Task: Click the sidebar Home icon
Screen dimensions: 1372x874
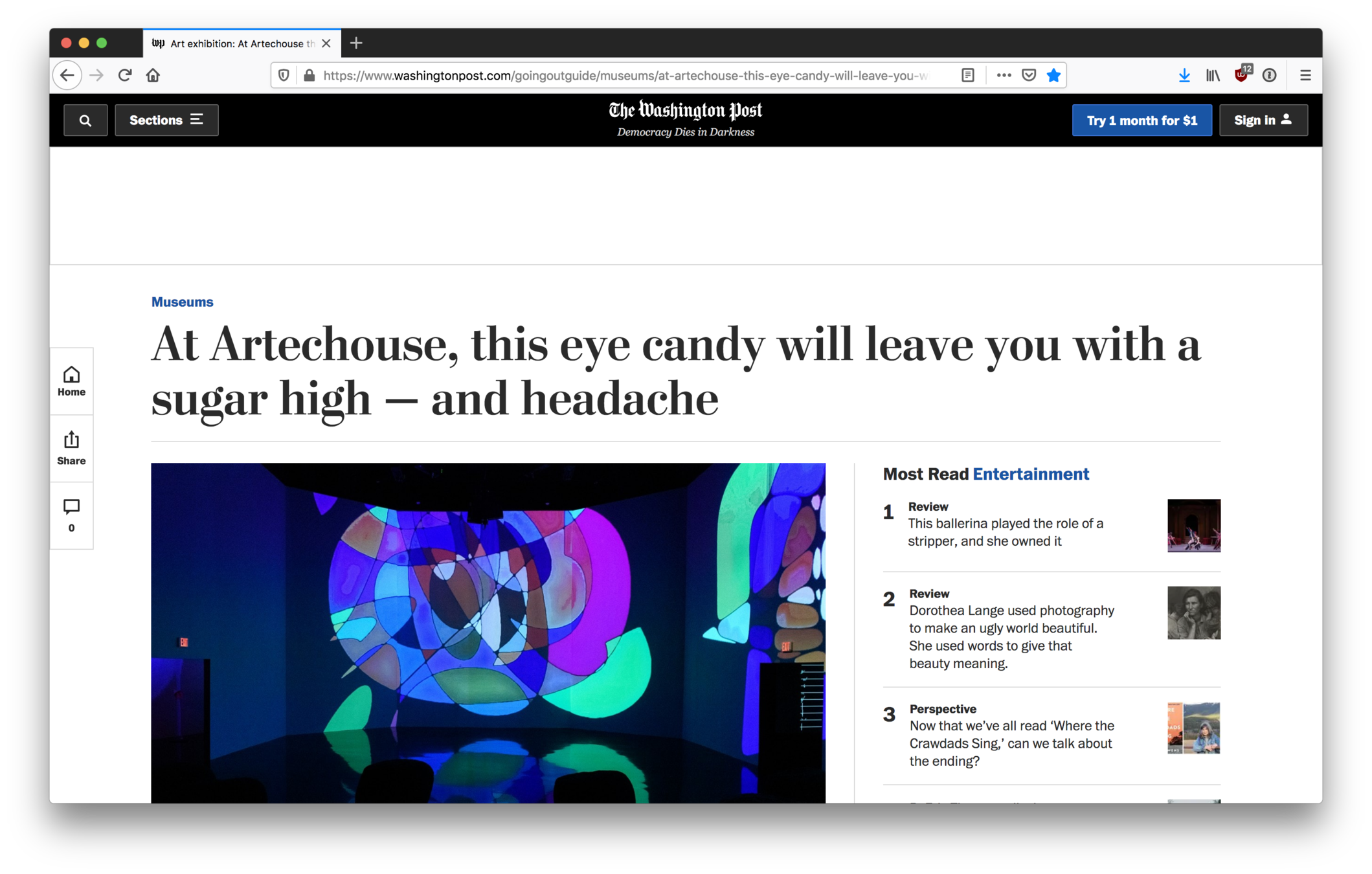Action: 71,381
